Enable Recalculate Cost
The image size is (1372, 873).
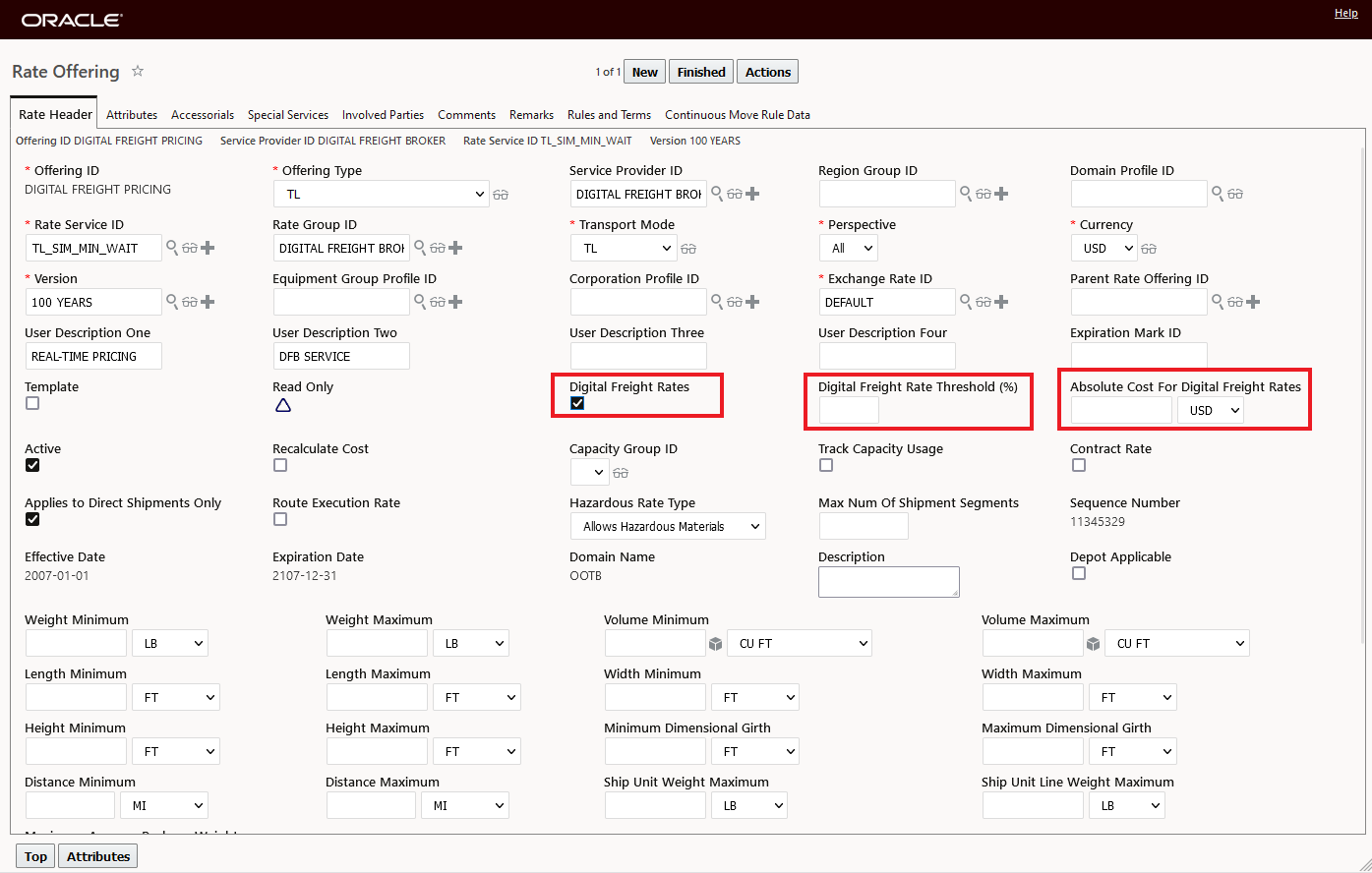click(280, 465)
